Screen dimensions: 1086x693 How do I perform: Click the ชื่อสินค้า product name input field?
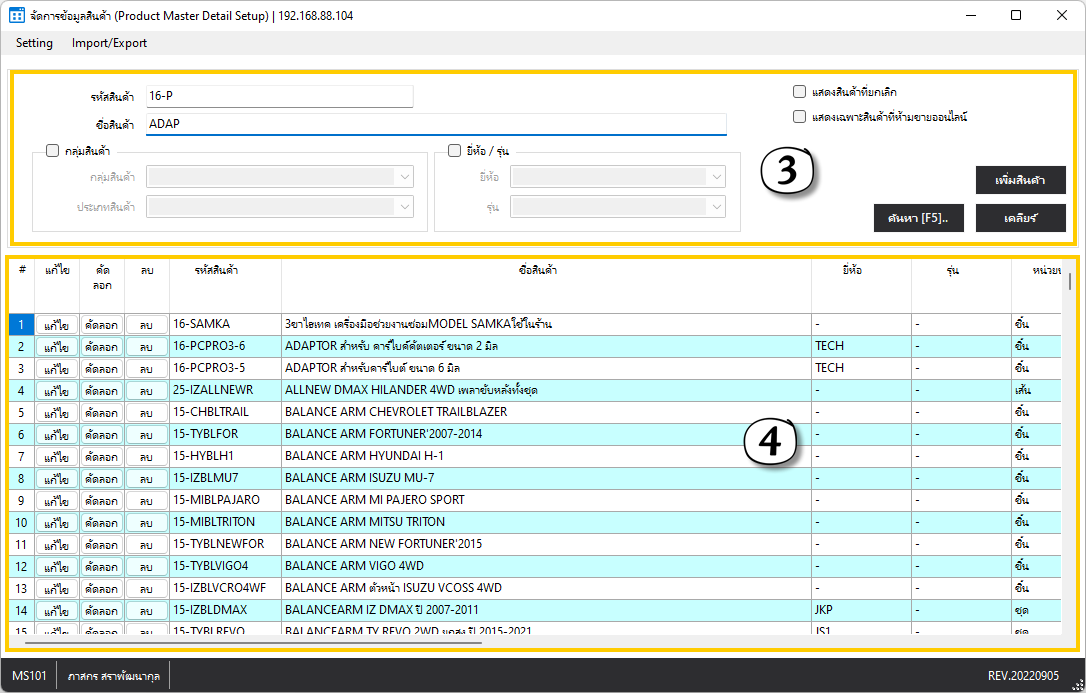coord(436,124)
